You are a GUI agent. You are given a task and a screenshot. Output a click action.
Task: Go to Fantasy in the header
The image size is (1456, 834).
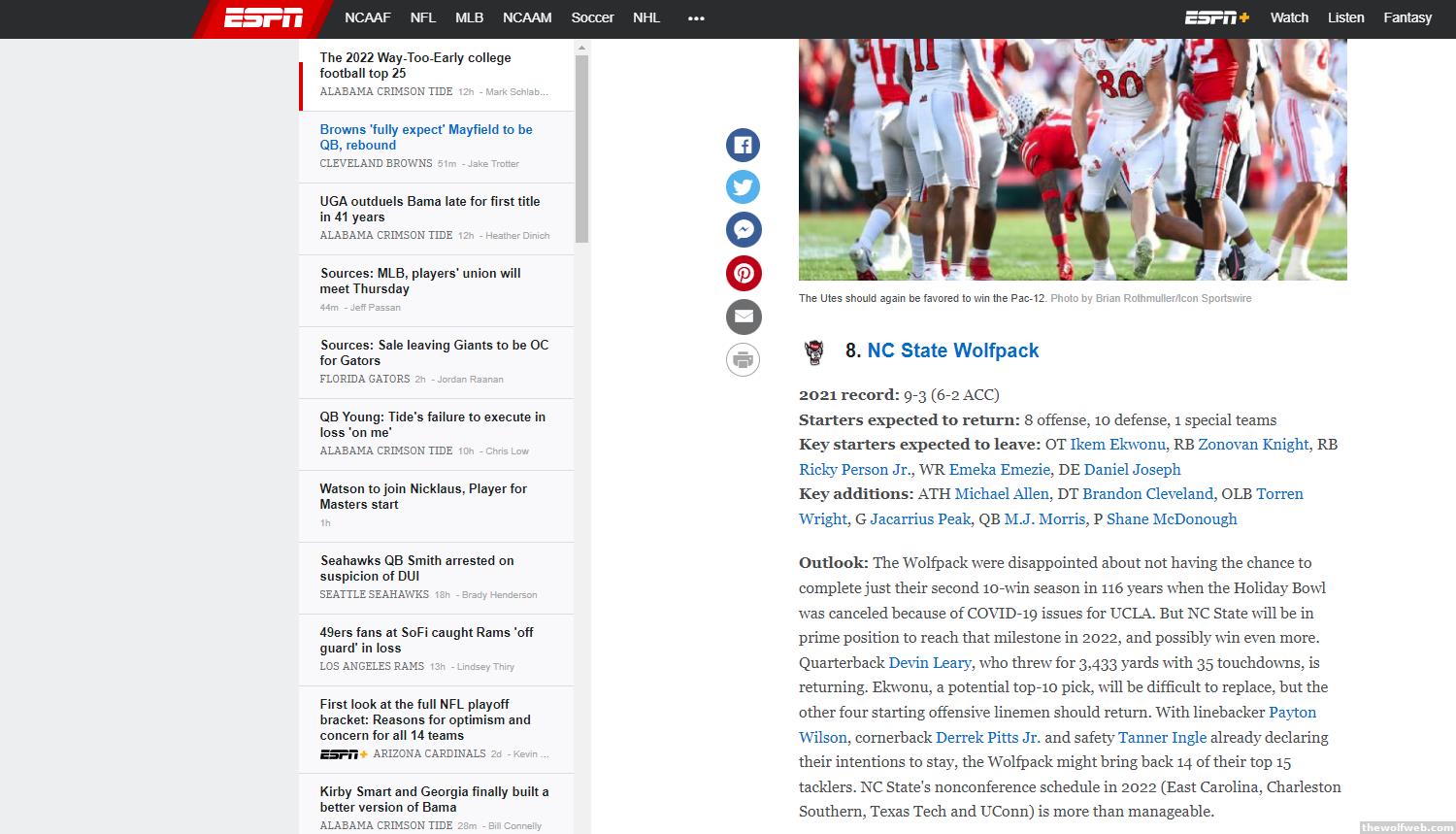(1407, 17)
